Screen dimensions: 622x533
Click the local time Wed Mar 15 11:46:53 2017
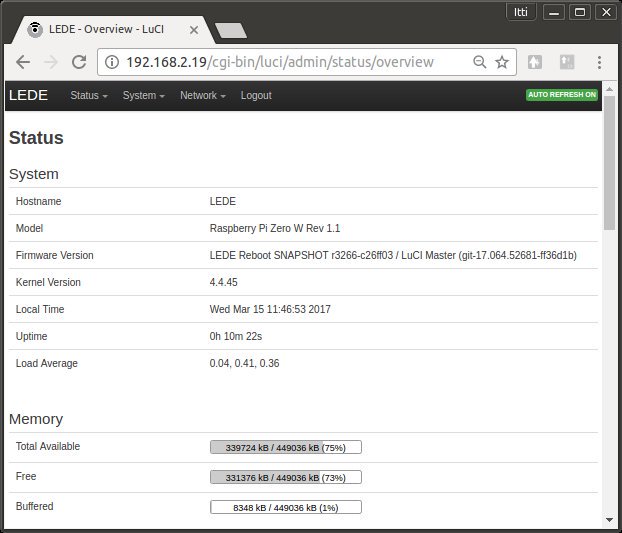tap(270, 309)
